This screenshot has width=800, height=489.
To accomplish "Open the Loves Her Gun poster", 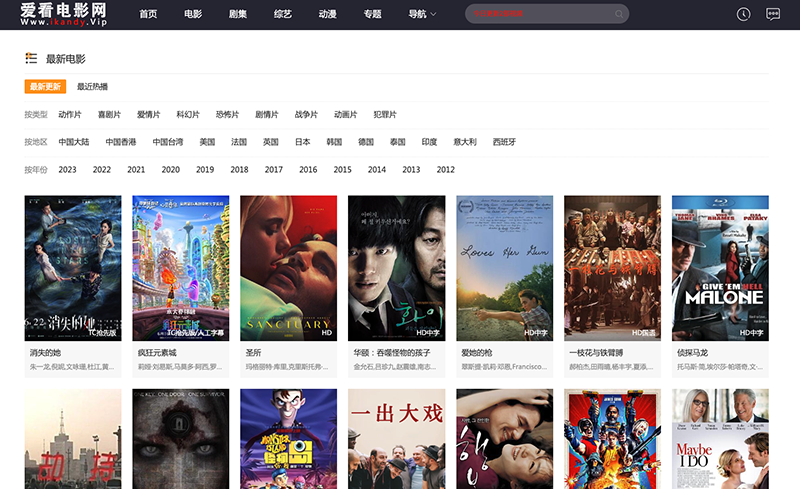I will tap(505, 268).
